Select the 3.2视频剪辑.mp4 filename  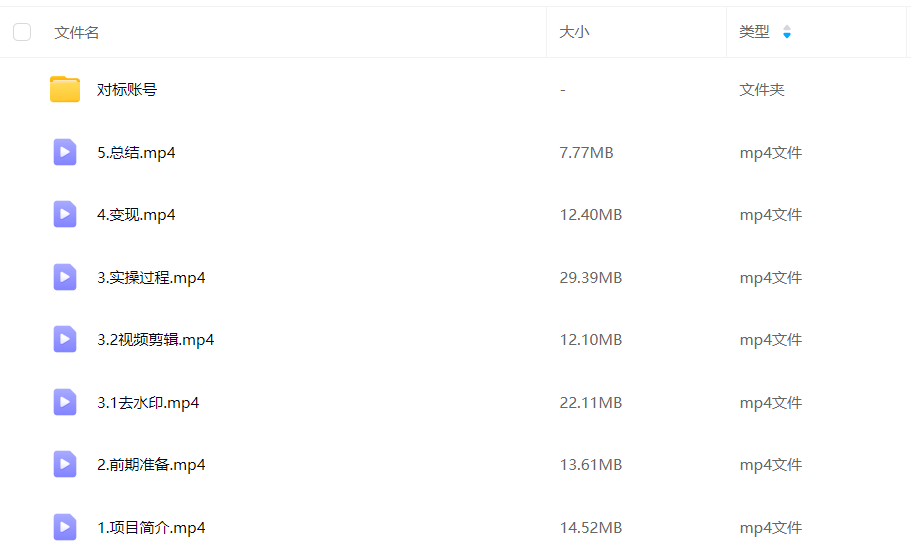pos(155,339)
